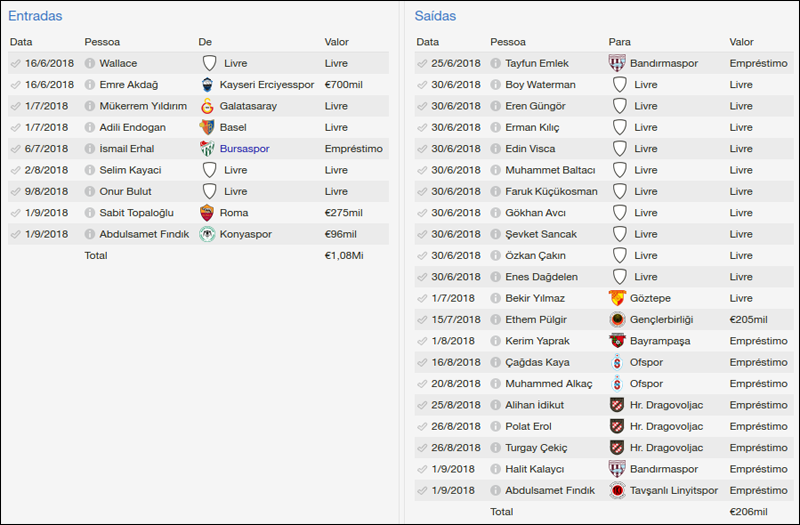The width and height of the screenshot is (800, 525).
Task: Open the Saídas section heading
Action: pyautogui.click(x=435, y=16)
